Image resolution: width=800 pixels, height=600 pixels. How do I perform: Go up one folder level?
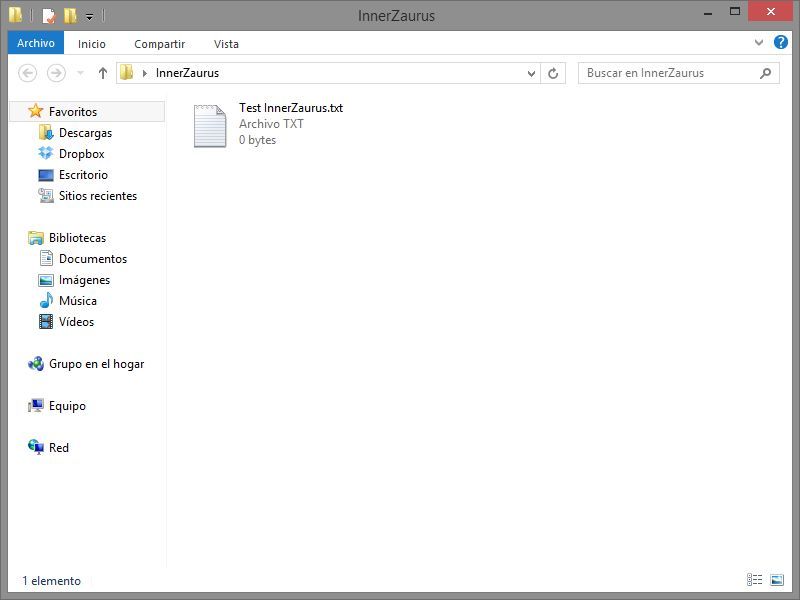tap(103, 73)
